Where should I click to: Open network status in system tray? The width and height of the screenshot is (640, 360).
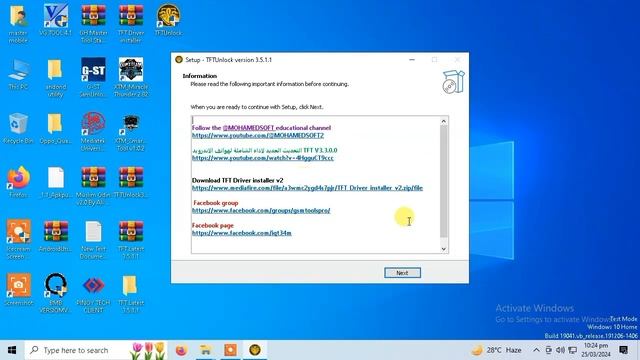click(573, 350)
